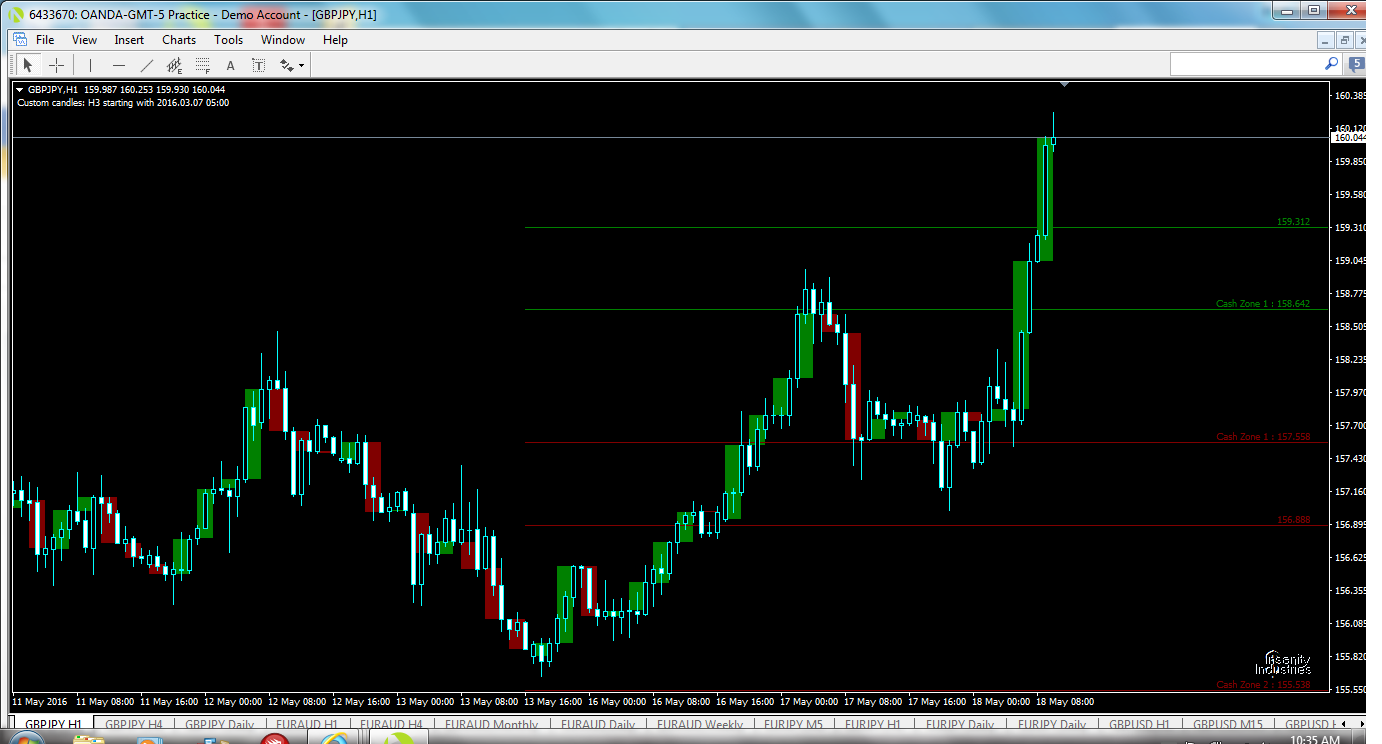Switch to the GBPJPY Daily chart tab
The height and width of the screenshot is (744, 1382).
219,724
